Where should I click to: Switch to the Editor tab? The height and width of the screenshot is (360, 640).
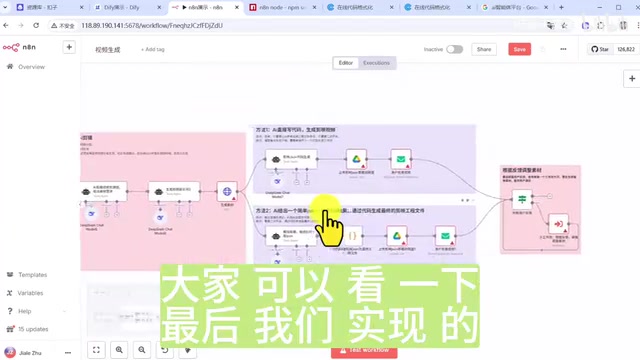point(345,63)
